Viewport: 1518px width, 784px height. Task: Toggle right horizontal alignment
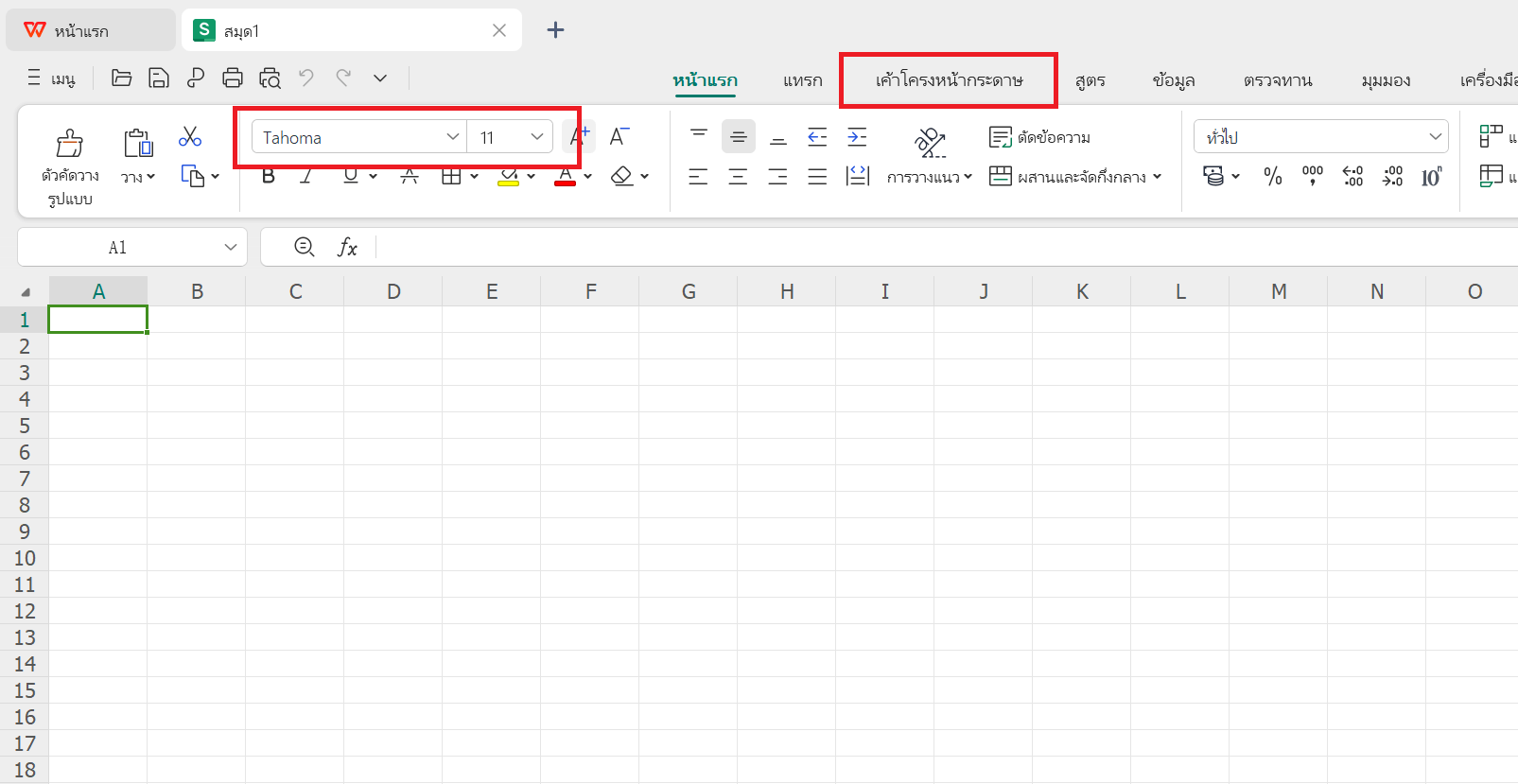click(x=778, y=176)
